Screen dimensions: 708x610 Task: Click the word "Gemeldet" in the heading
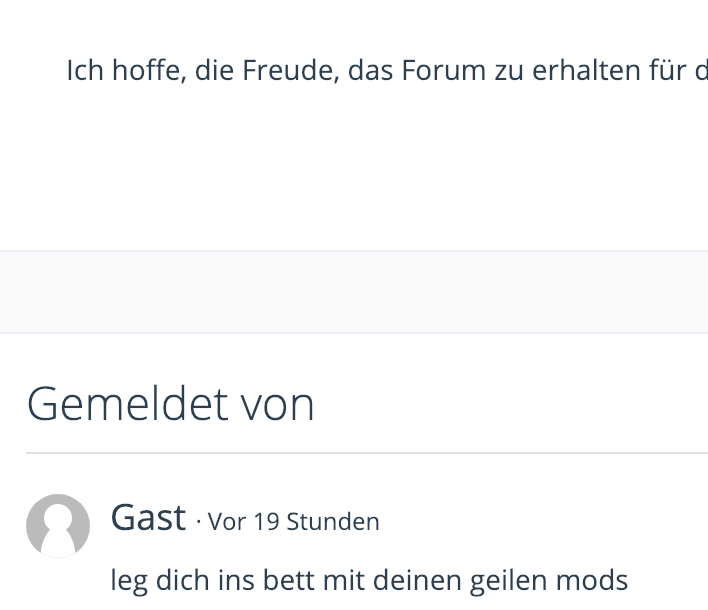127,404
